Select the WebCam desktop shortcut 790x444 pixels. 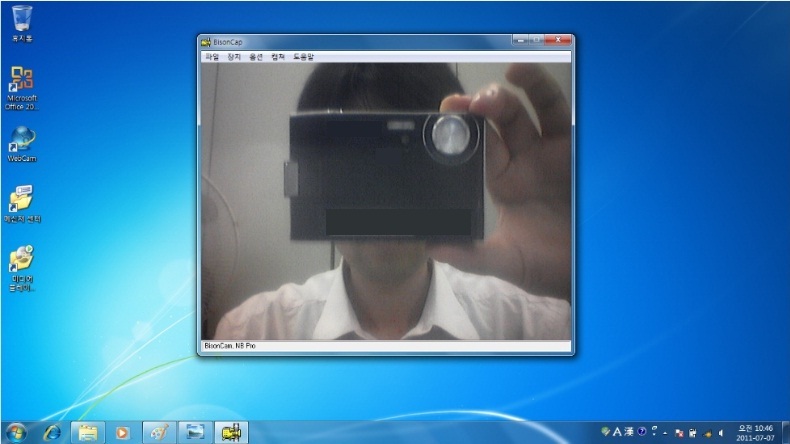pyautogui.click(x=22, y=144)
